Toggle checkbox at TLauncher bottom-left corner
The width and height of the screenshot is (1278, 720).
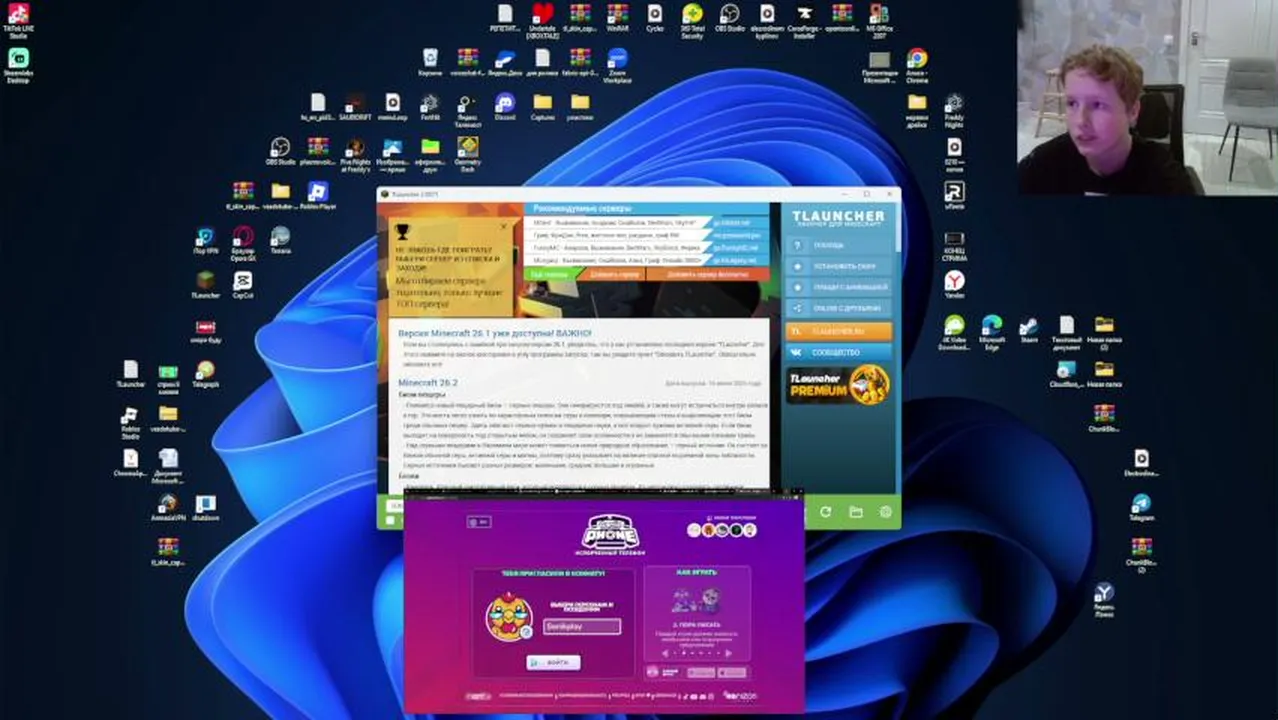click(x=390, y=520)
